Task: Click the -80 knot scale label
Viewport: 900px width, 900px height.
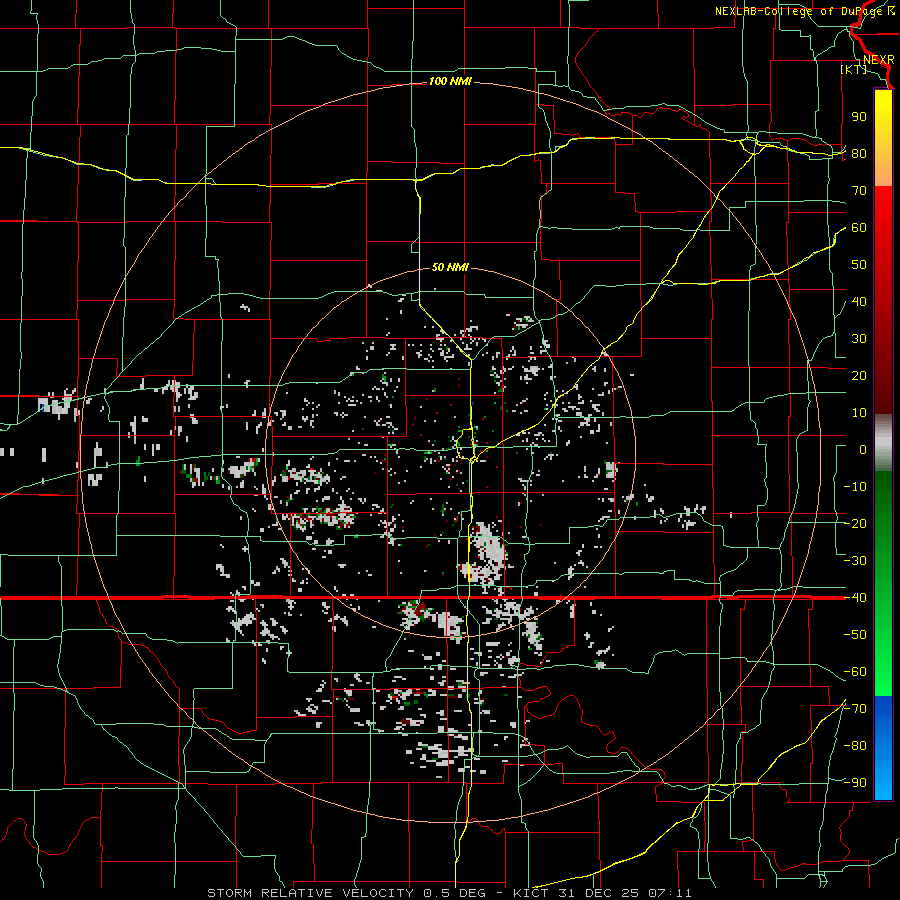Action: 855,746
